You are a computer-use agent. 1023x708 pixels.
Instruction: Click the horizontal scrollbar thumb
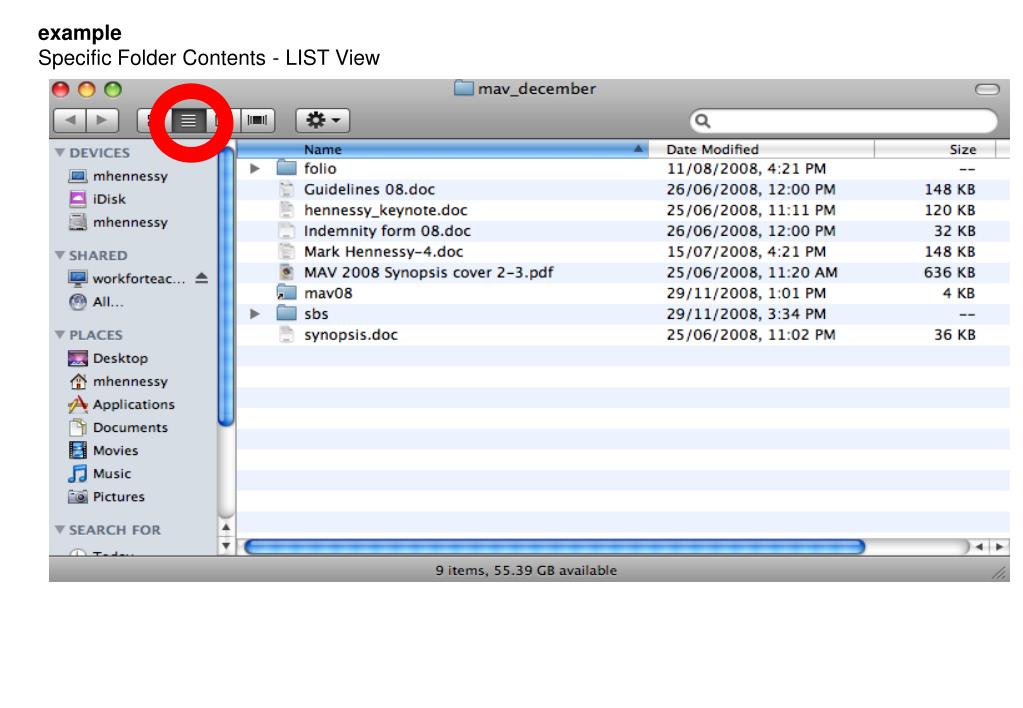[555, 547]
